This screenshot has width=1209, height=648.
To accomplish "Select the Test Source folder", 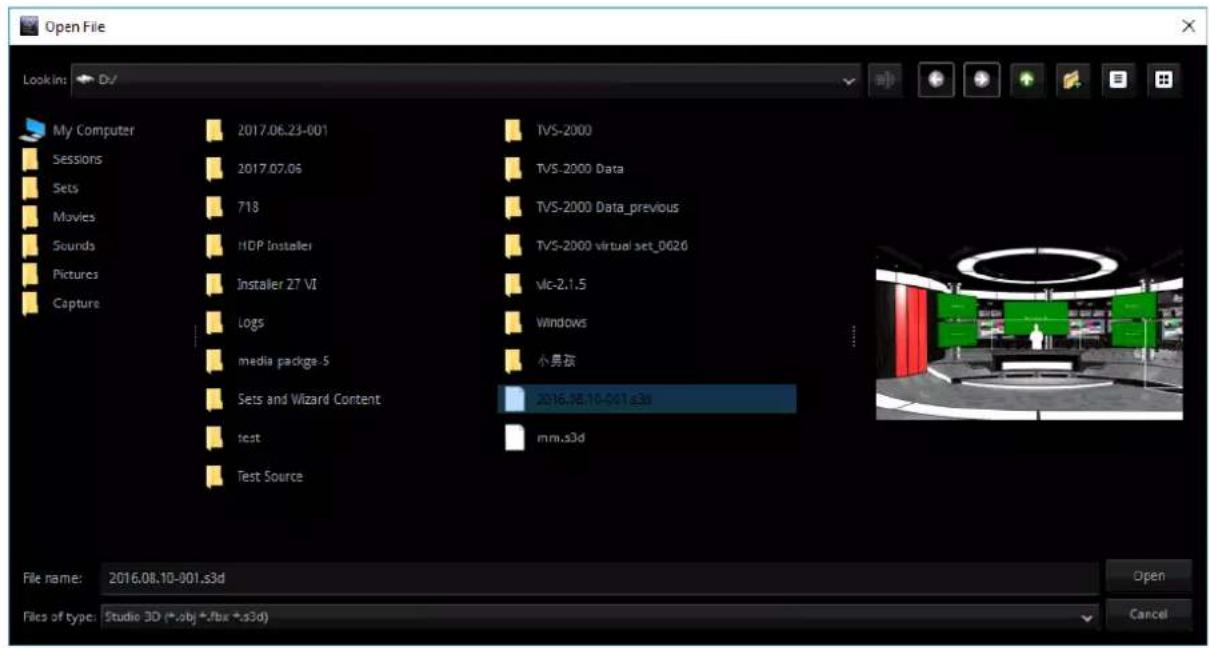I will point(254,476).
